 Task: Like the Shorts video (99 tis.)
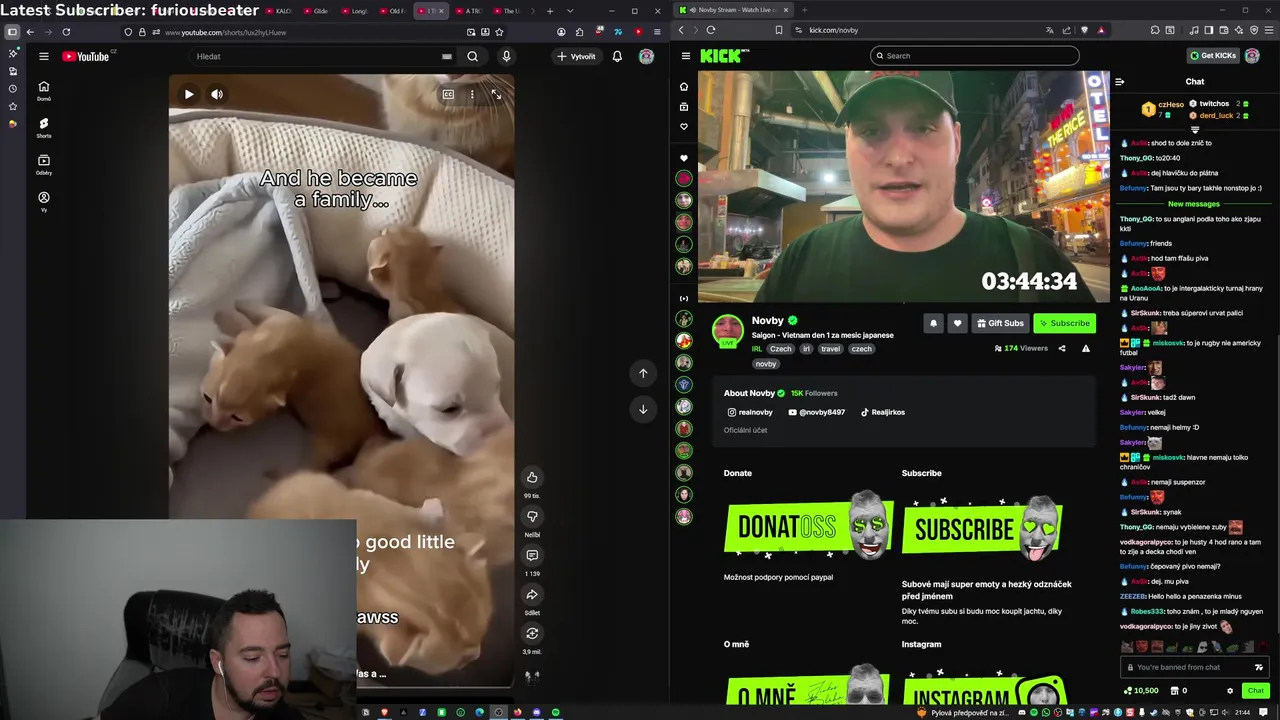click(x=532, y=477)
